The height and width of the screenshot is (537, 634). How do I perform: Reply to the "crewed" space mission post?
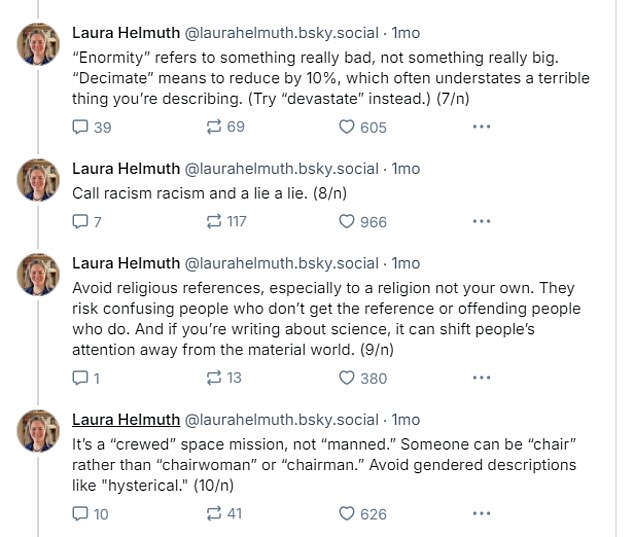coord(82,514)
